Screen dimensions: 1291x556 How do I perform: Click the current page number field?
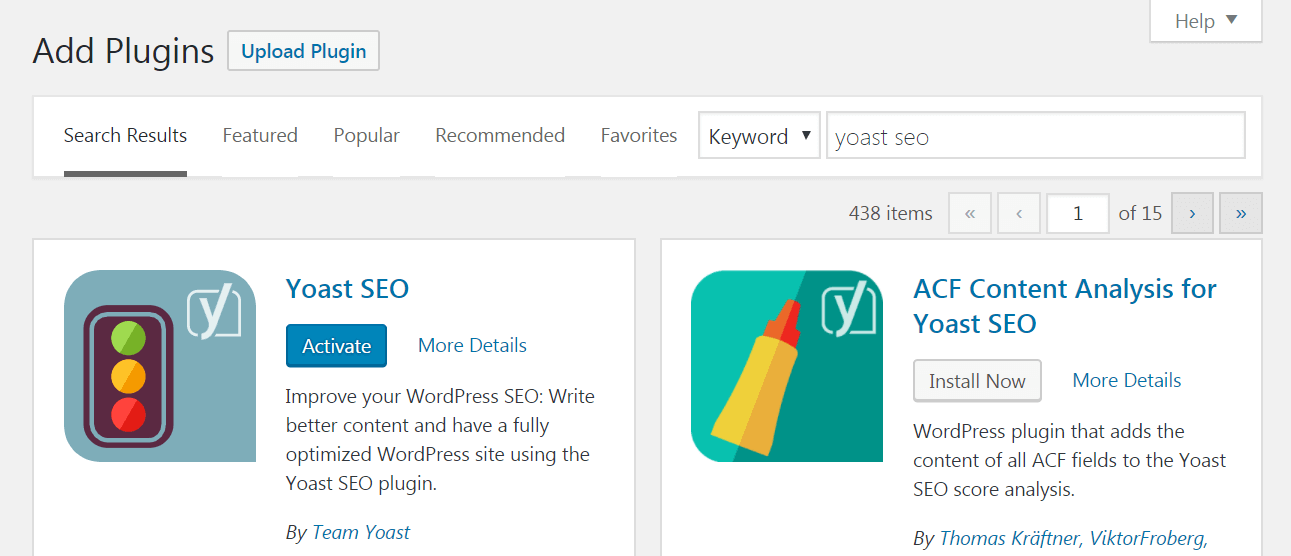coord(1077,213)
